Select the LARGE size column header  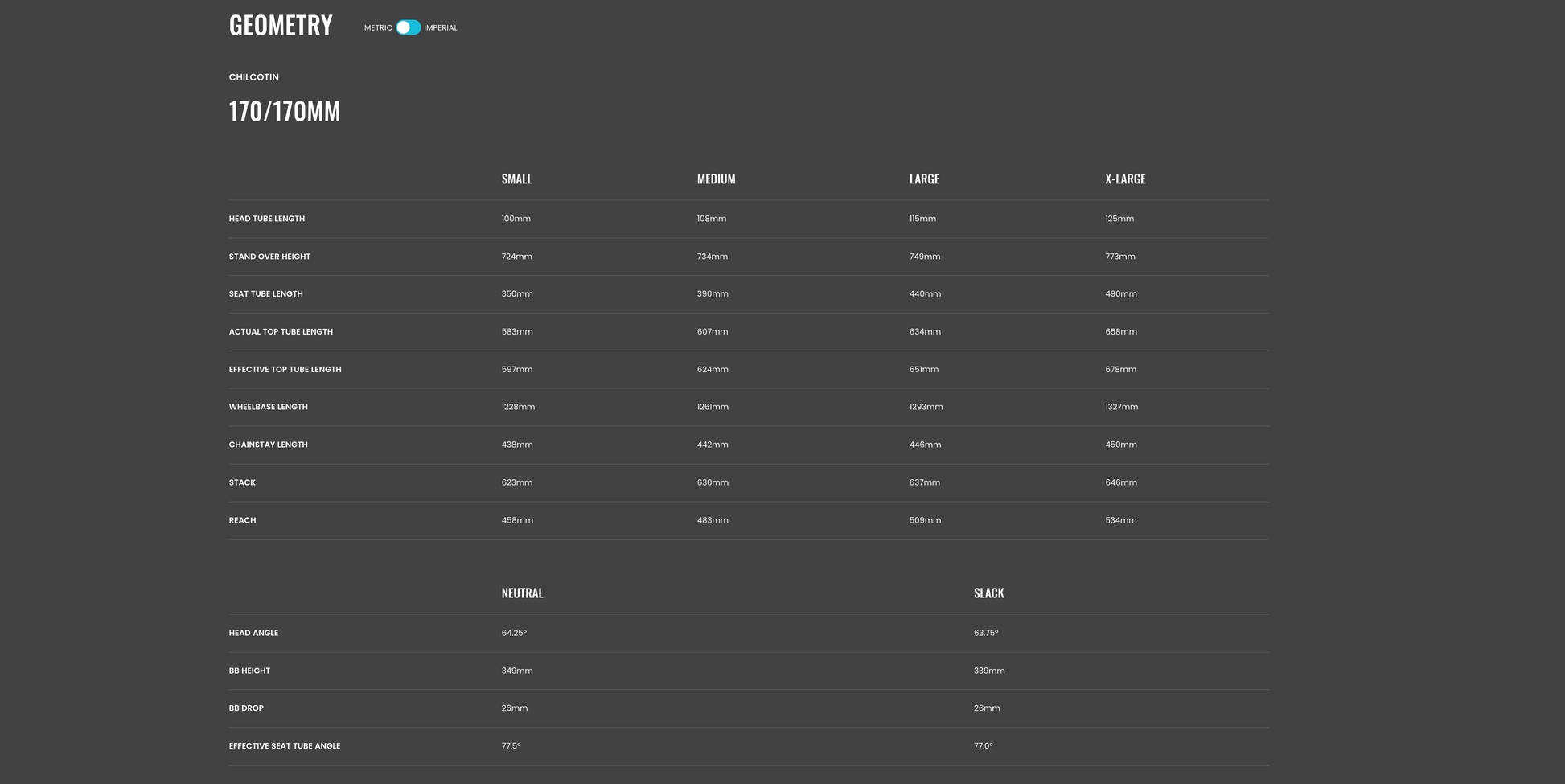click(924, 179)
